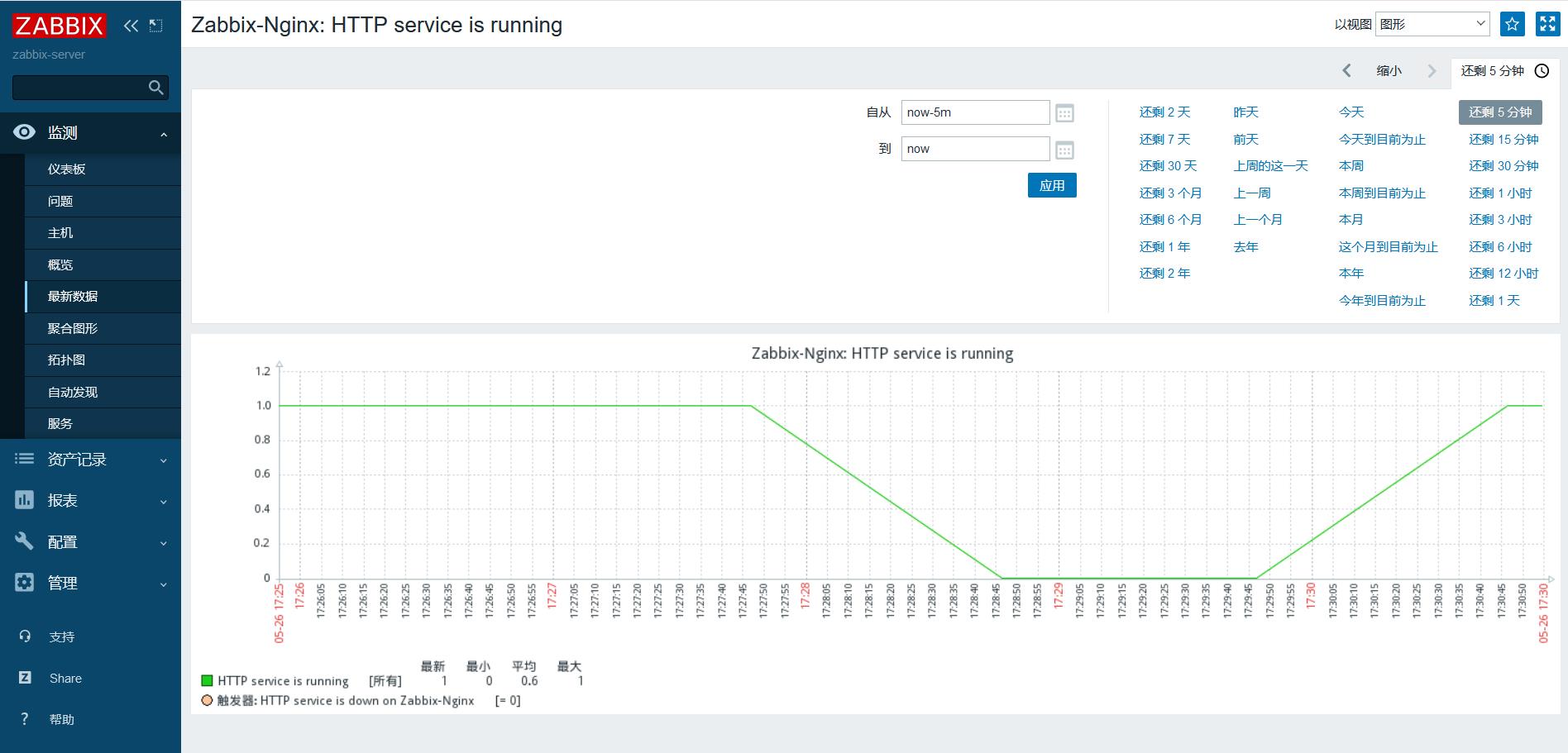Collapse the sidebar with double-chevron icon

pos(131,26)
